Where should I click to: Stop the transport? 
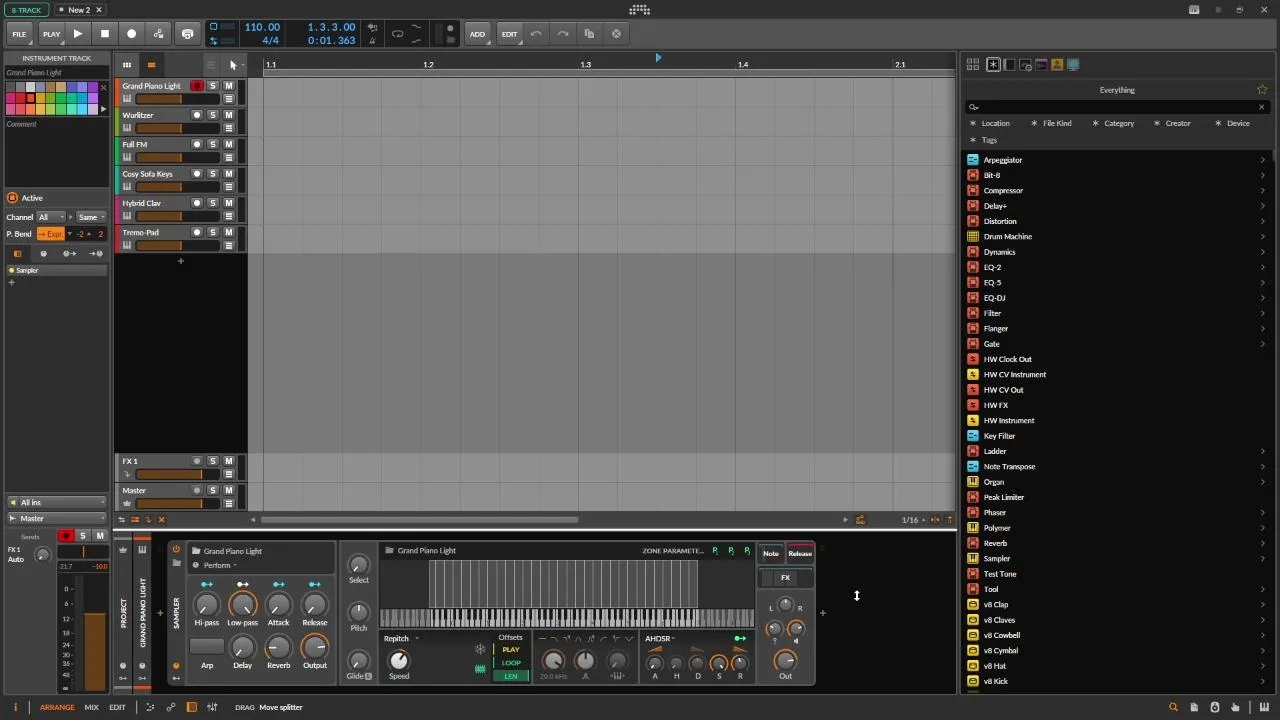[104, 34]
